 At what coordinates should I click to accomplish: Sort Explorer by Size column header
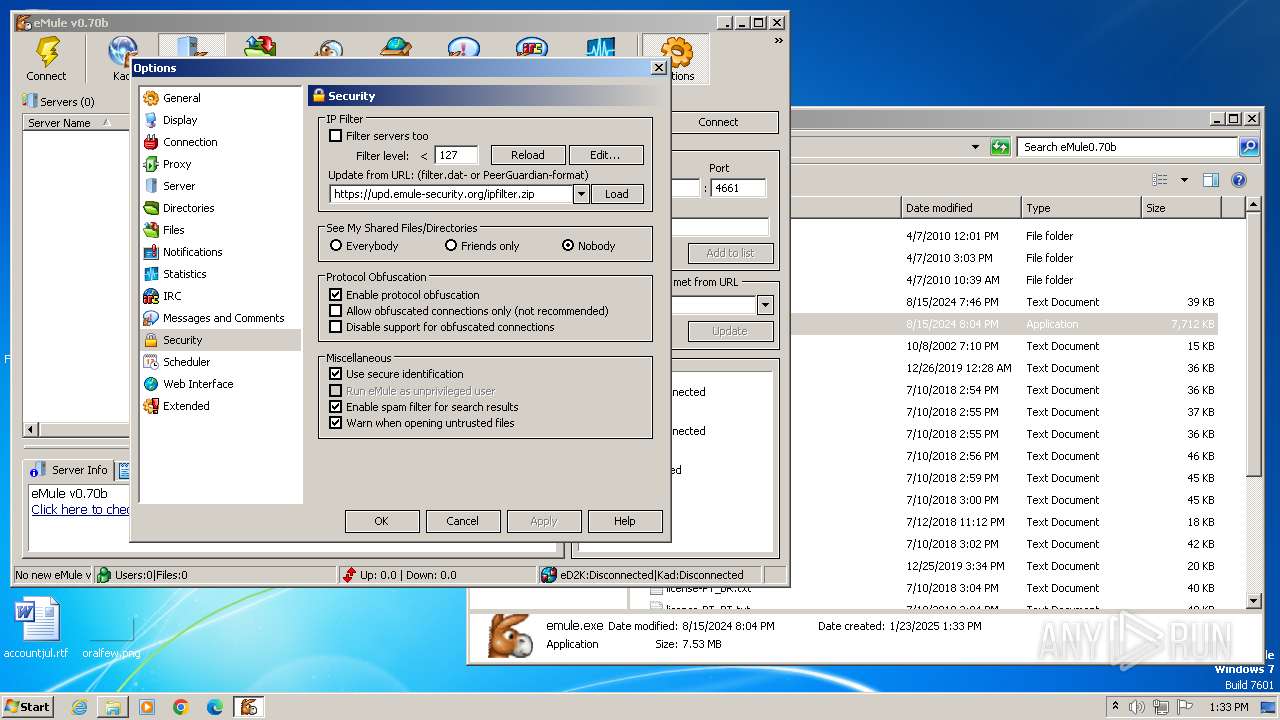tap(1181, 208)
